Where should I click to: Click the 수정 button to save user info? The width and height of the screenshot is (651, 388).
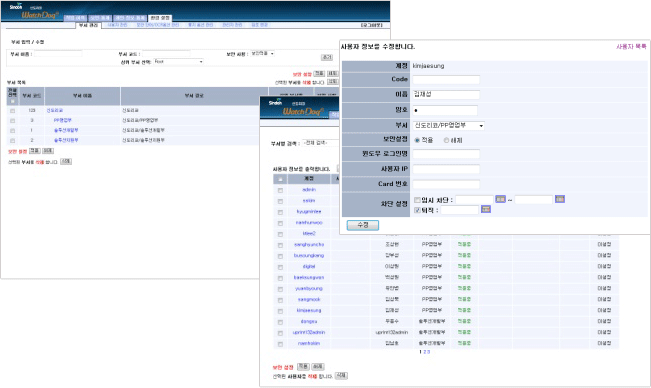pyautogui.click(x=363, y=225)
